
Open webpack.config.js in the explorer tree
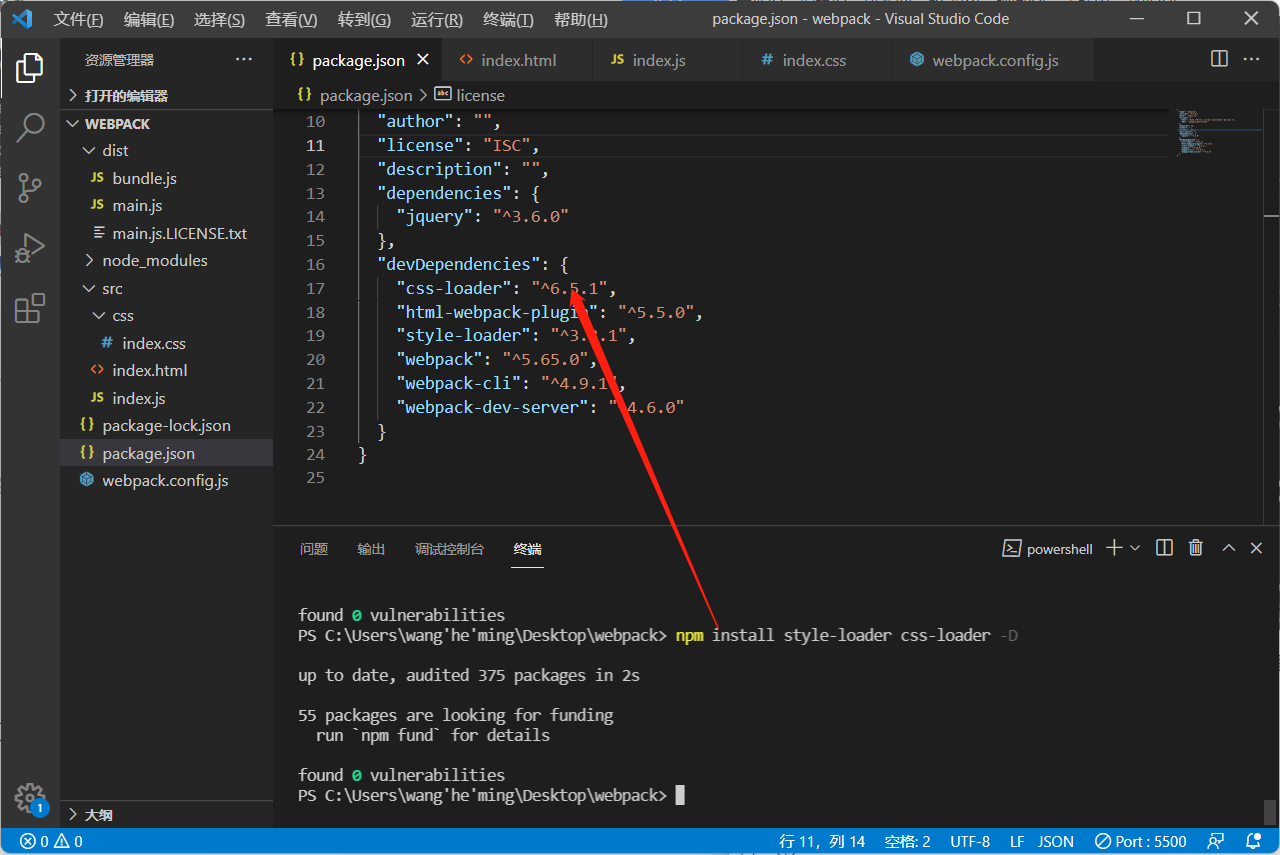(x=165, y=480)
